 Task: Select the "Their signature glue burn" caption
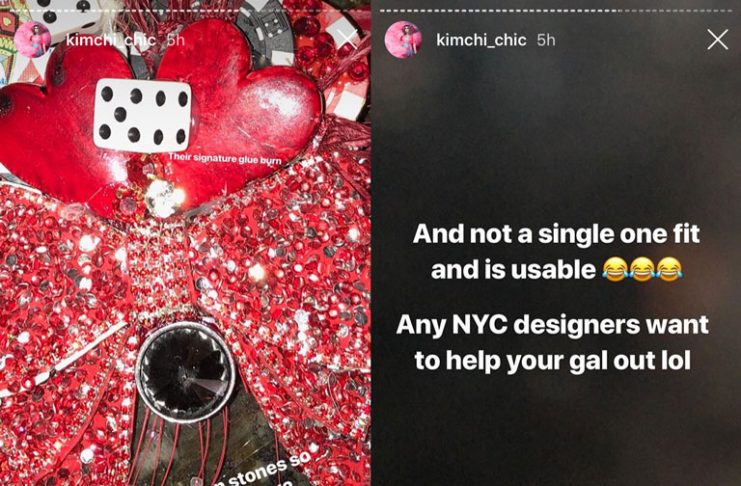coord(224,158)
